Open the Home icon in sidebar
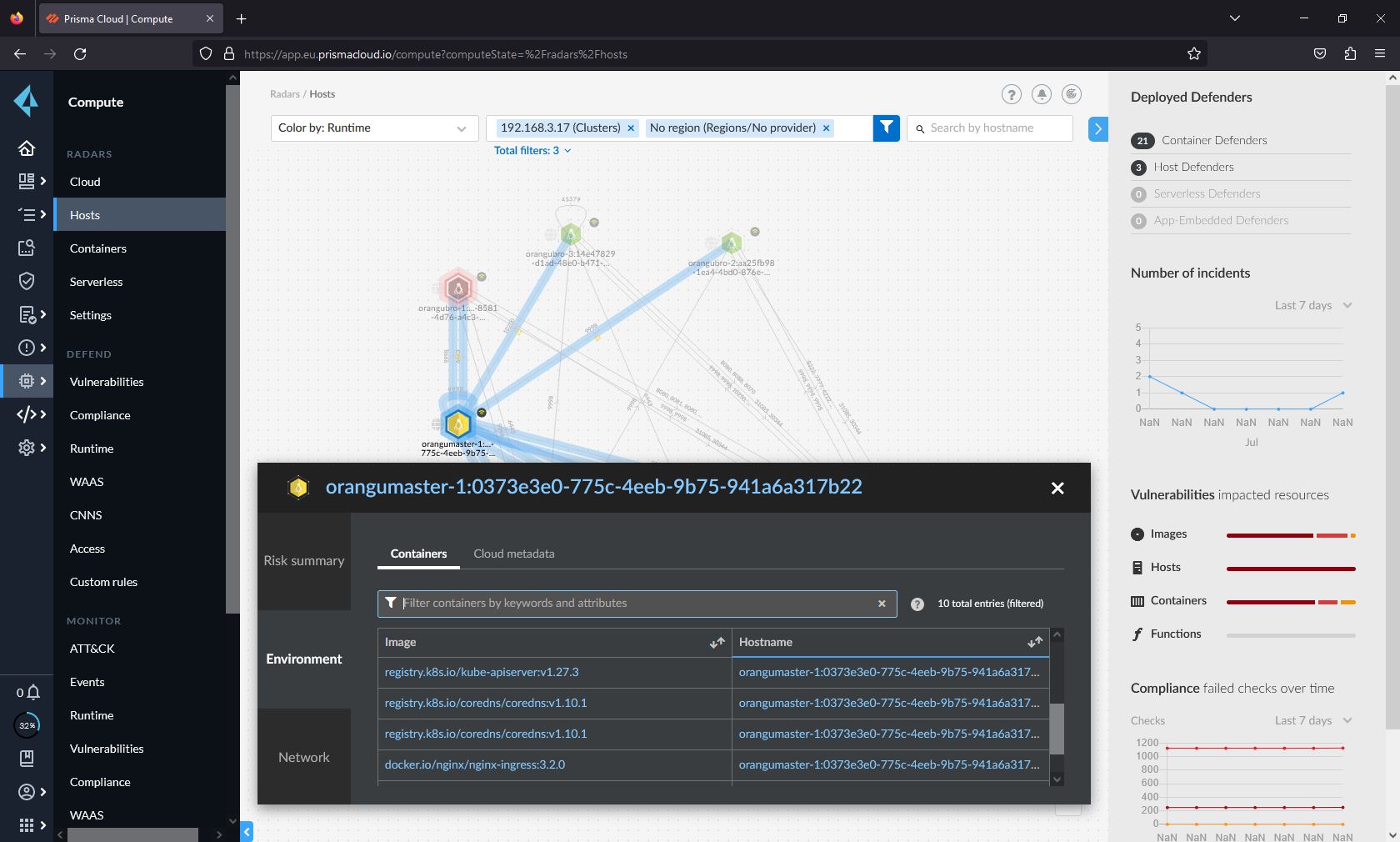This screenshot has width=1400, height=842. click(x=27, y=148)
